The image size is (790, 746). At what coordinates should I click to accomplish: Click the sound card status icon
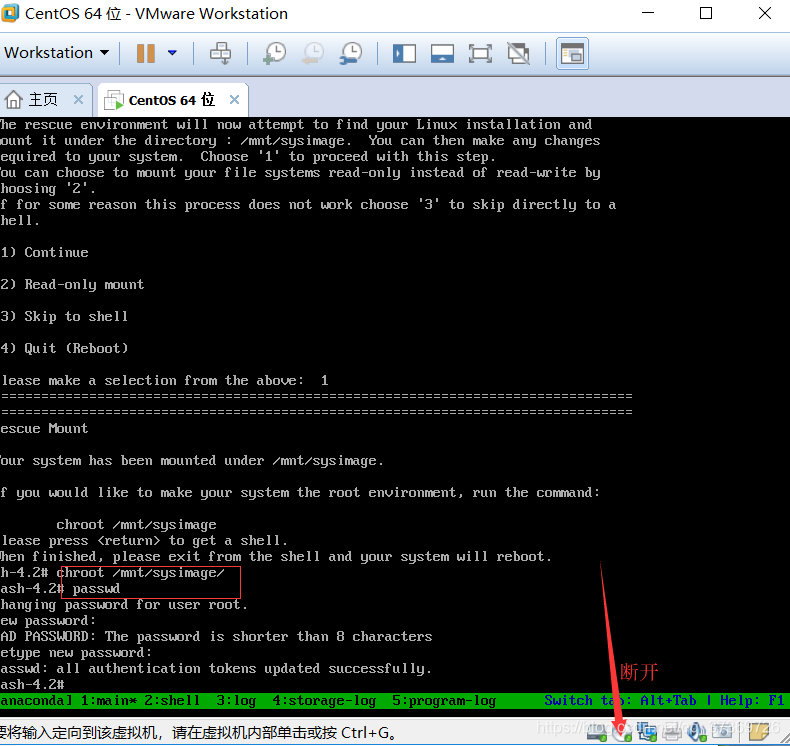click(x=697, y=732)
